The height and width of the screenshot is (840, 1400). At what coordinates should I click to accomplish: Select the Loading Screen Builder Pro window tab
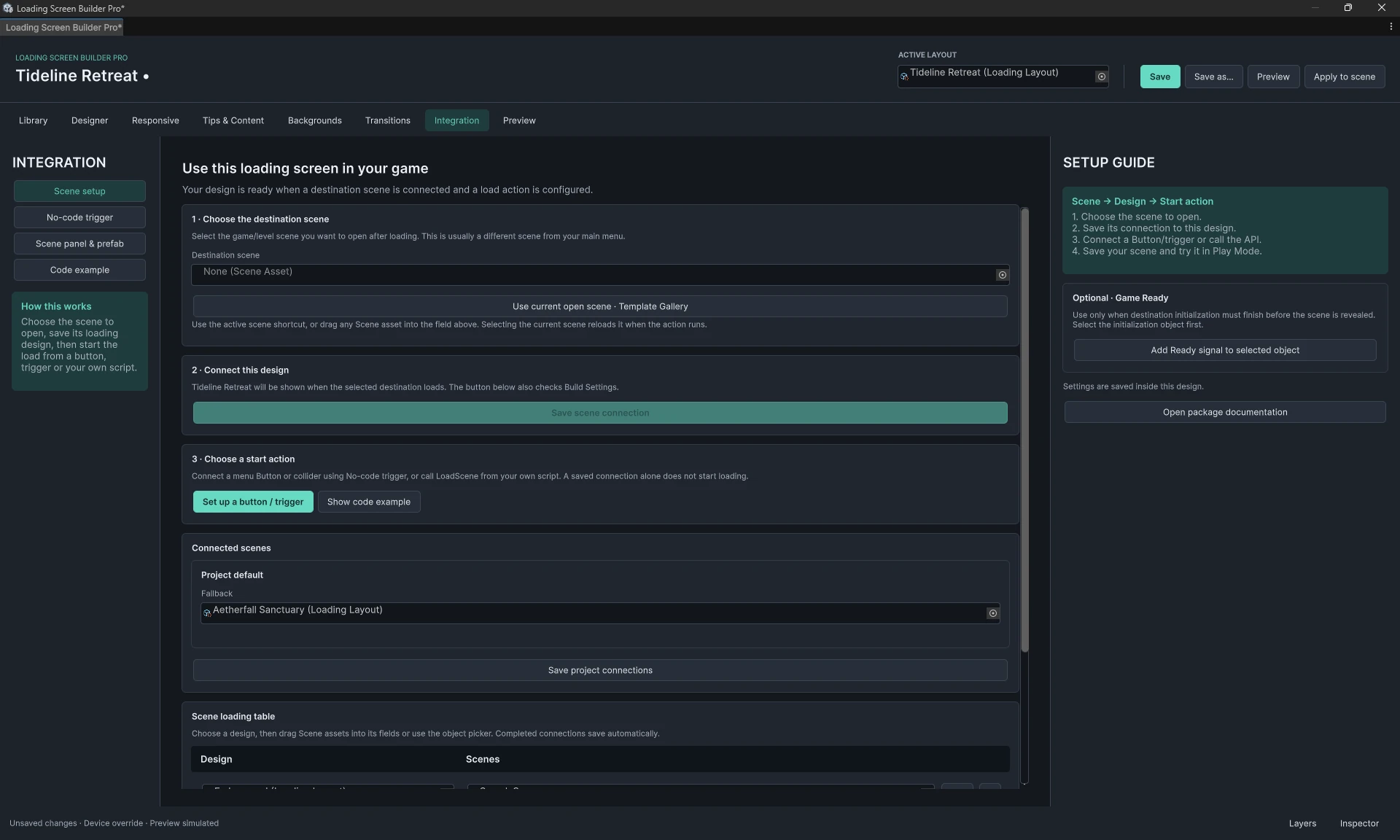tap(63, 27)
